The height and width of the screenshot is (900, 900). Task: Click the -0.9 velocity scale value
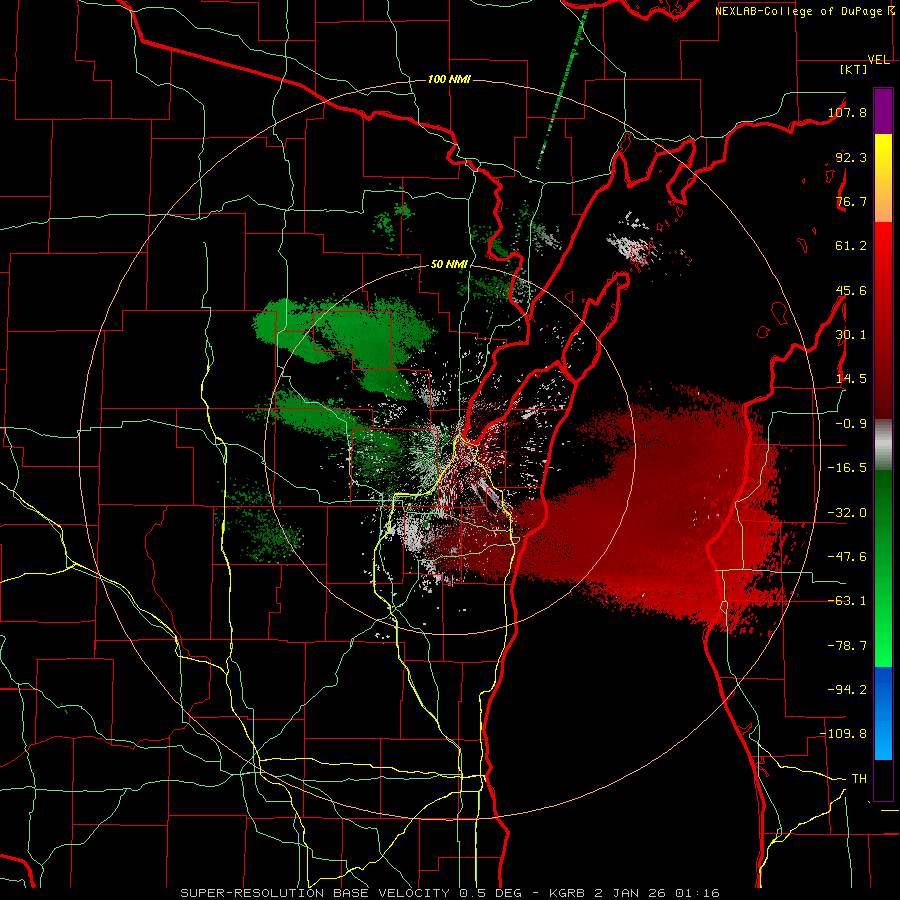pos(851,424)
